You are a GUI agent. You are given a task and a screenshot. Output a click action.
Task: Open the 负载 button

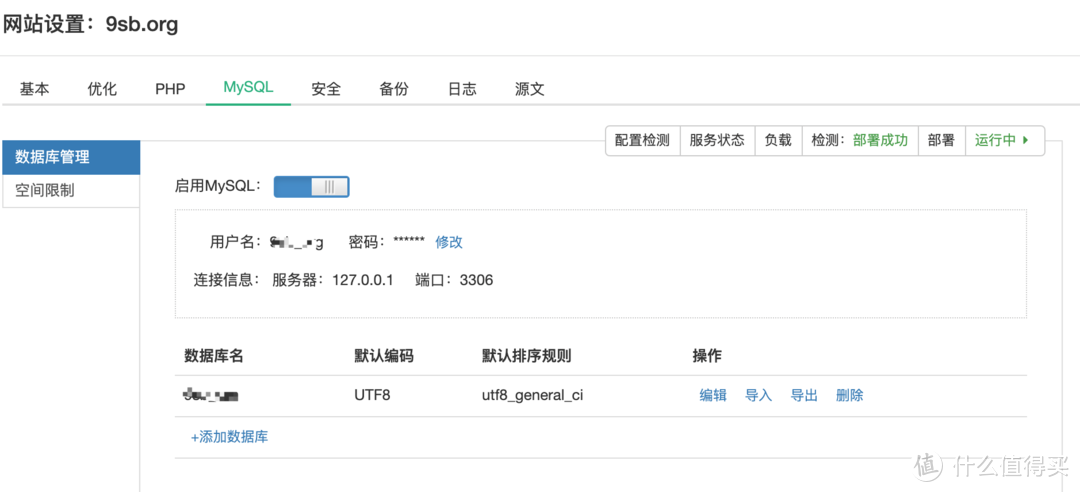click(x=778, y=141)
